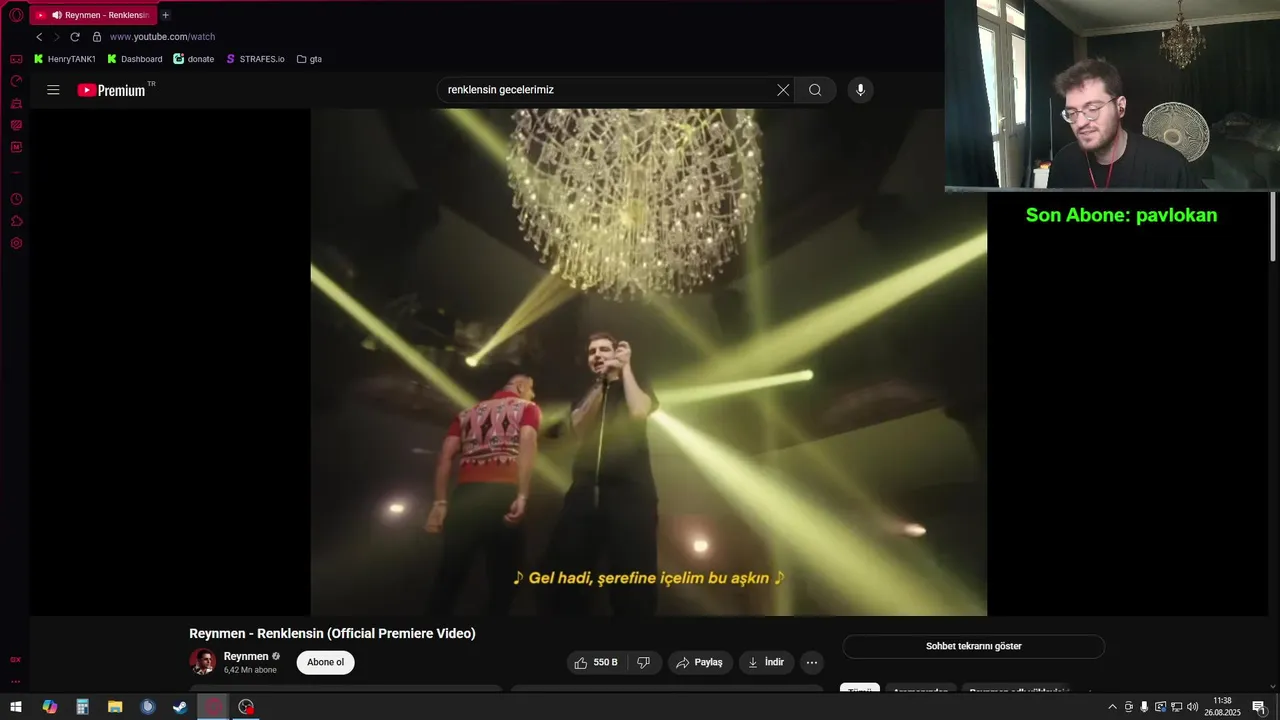The height and width of the screenshot is (720, 1280).
Task: Open Calculator from the taskbar
Action: click(x=82, y=707)
